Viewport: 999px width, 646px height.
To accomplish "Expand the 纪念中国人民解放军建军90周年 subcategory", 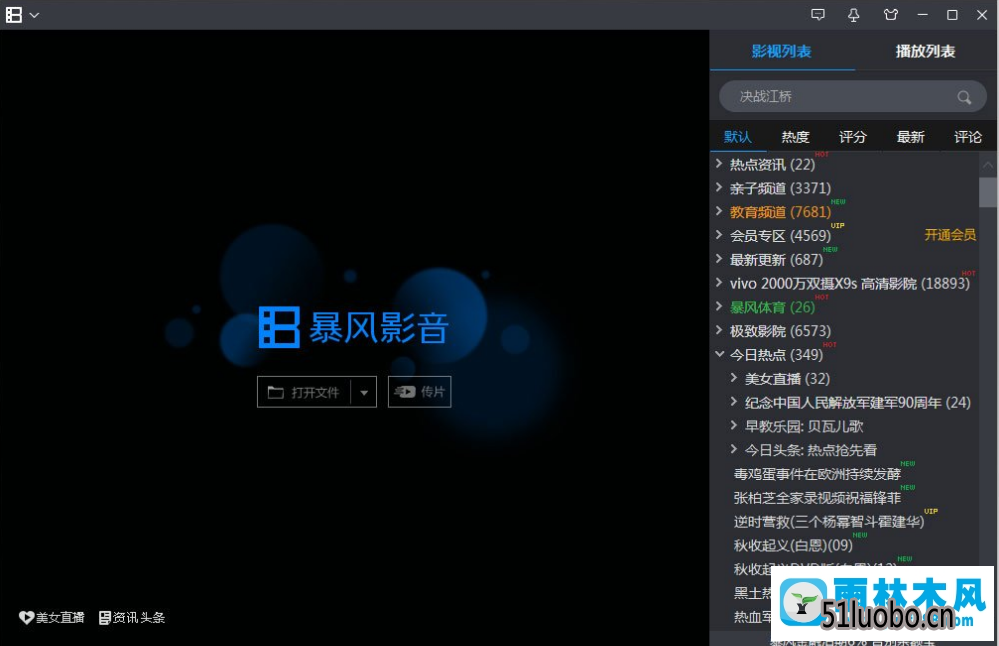I will click(734, 401).
